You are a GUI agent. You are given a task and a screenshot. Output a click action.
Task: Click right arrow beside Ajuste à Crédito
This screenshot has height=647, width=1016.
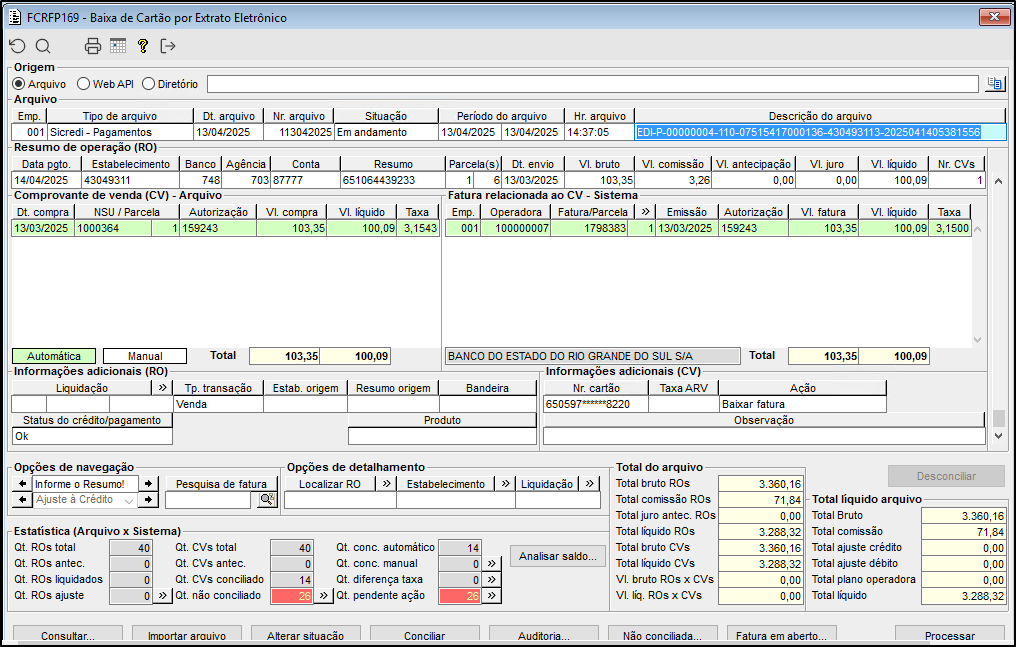[148, 499]
